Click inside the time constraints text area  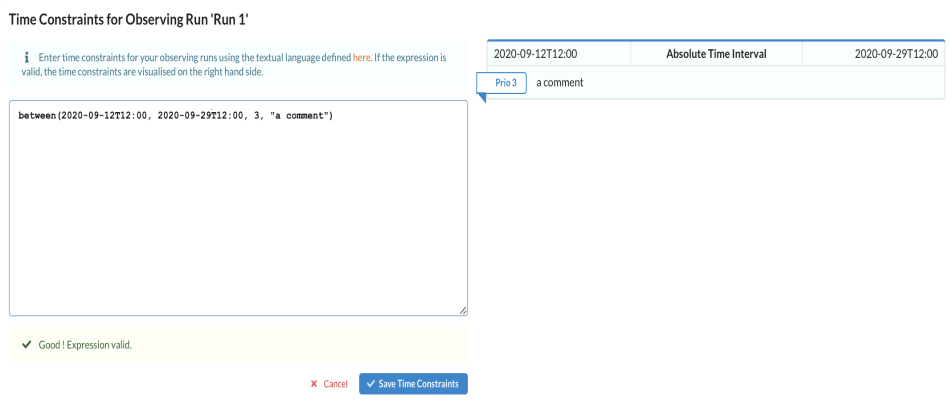pyautogui.click(x=238, y=220)
